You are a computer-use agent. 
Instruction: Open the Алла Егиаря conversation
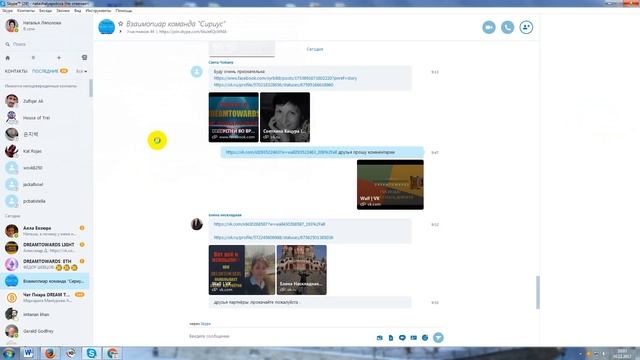tap(45, 231)
